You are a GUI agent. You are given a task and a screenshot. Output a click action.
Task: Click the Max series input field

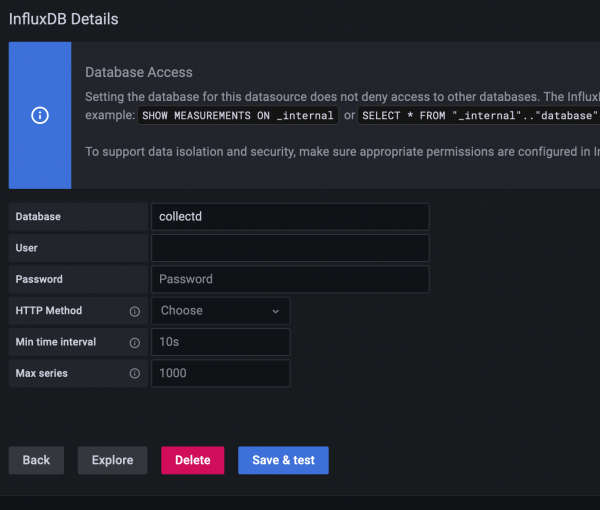(220, 374)
